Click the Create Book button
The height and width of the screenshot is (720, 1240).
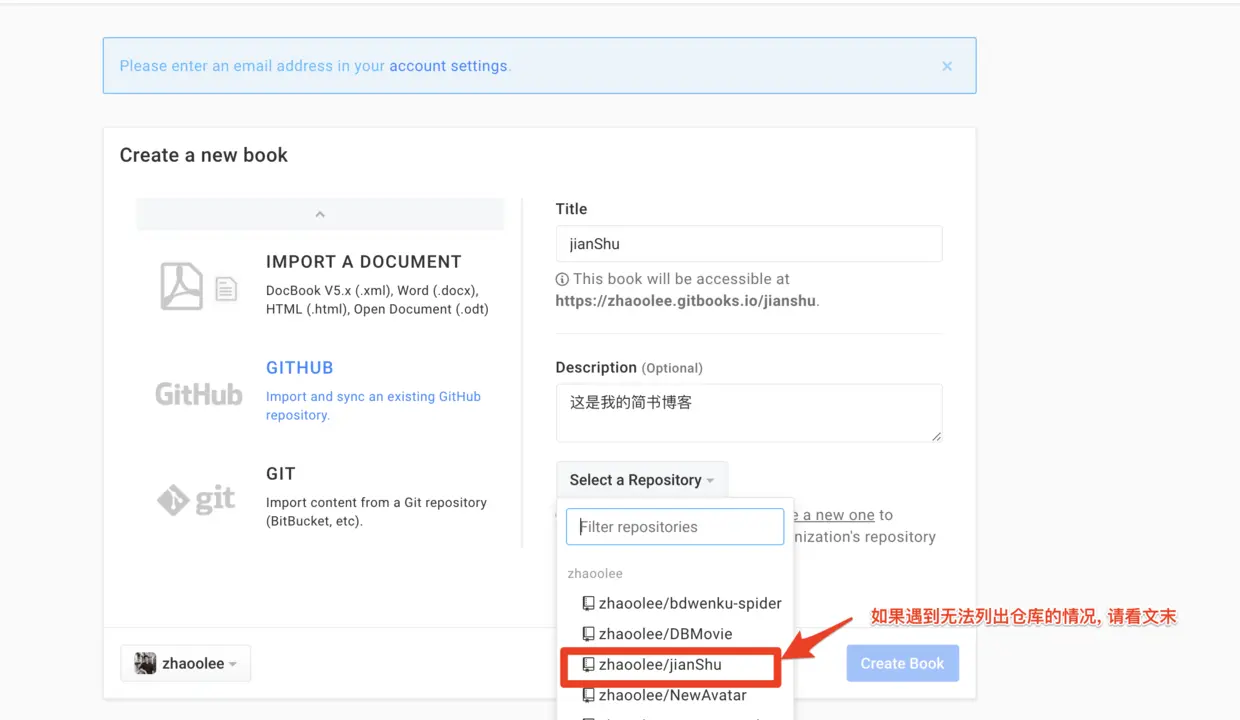[x=902, y=664]
